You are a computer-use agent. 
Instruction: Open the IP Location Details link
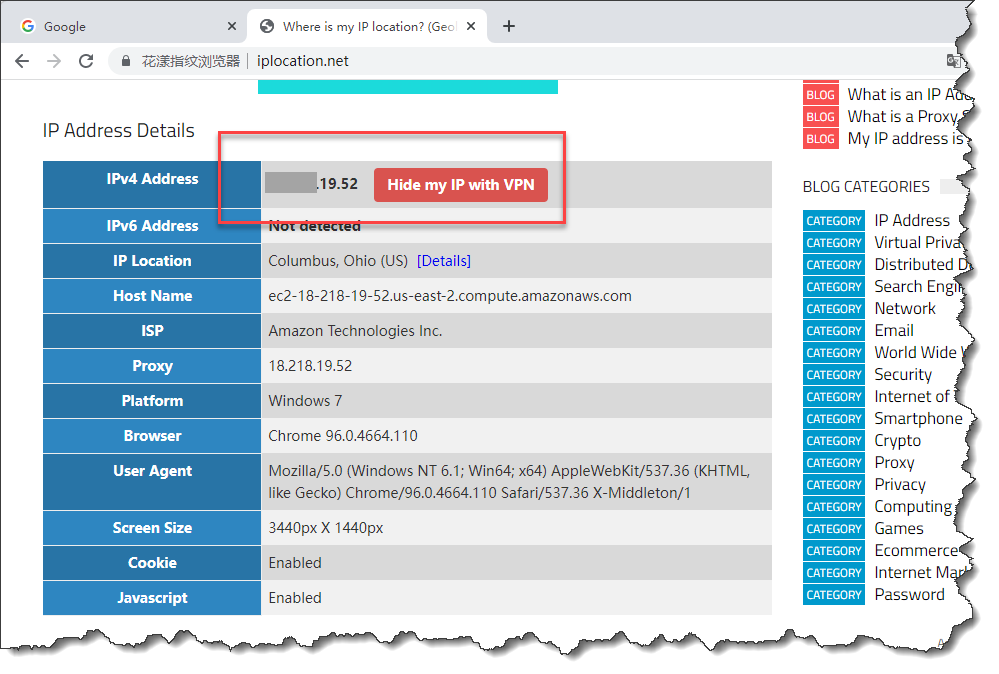point(444,261)
